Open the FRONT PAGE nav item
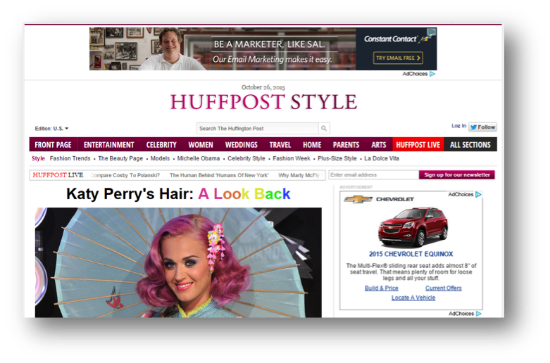The height and width of the screenshot is (363, 550). click(x=53, y=145)
